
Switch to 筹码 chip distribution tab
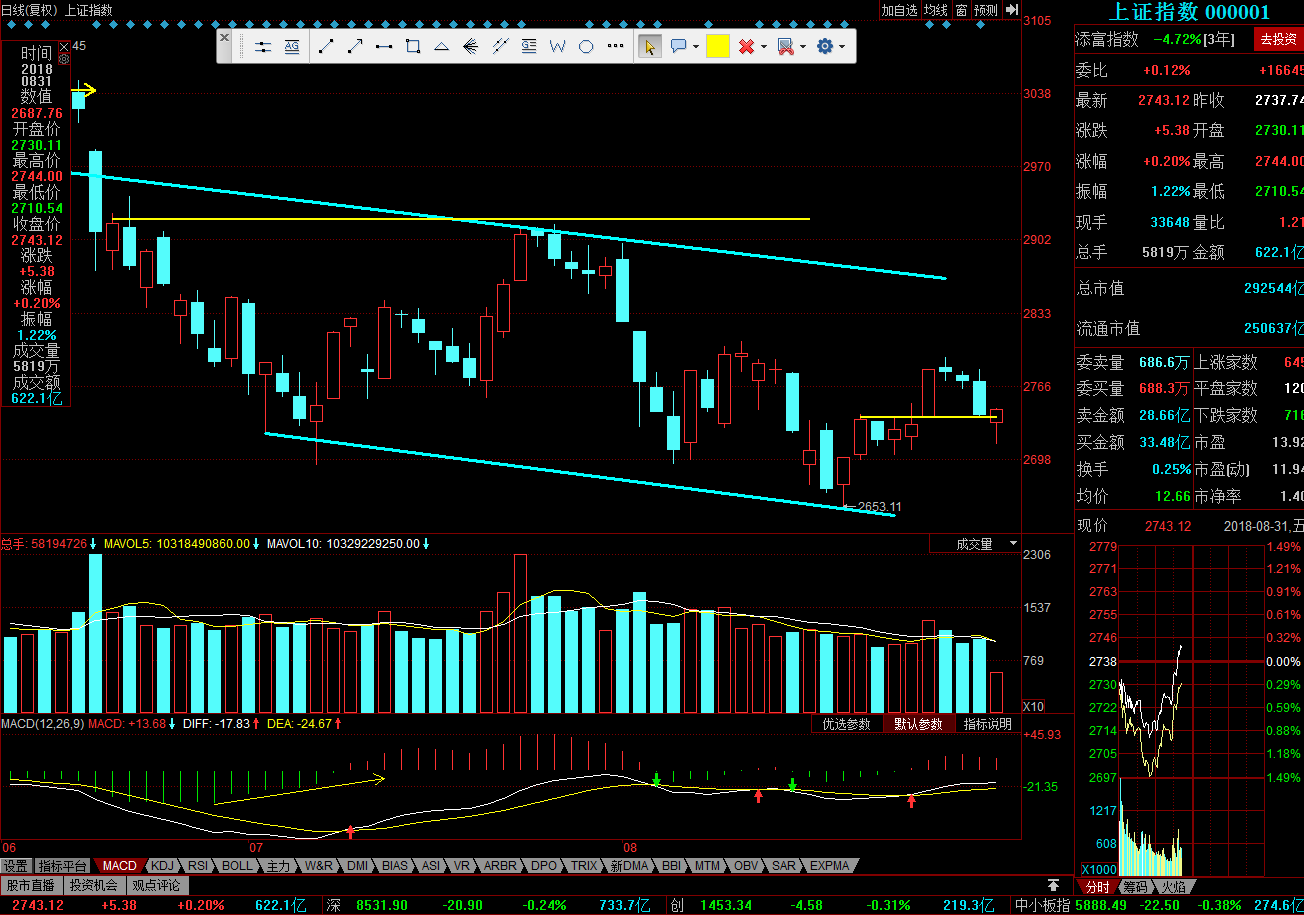coord(1134,887)
